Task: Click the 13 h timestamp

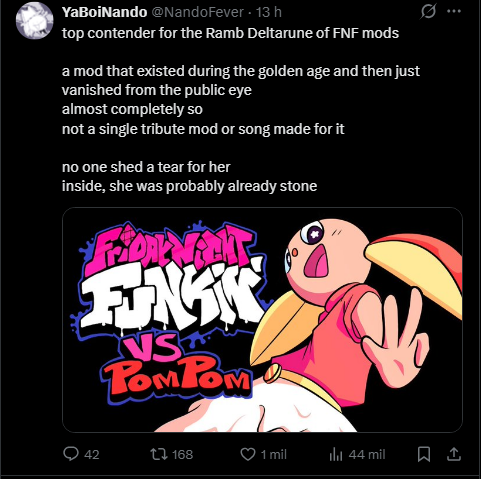Action: click(x=269, y=12)
